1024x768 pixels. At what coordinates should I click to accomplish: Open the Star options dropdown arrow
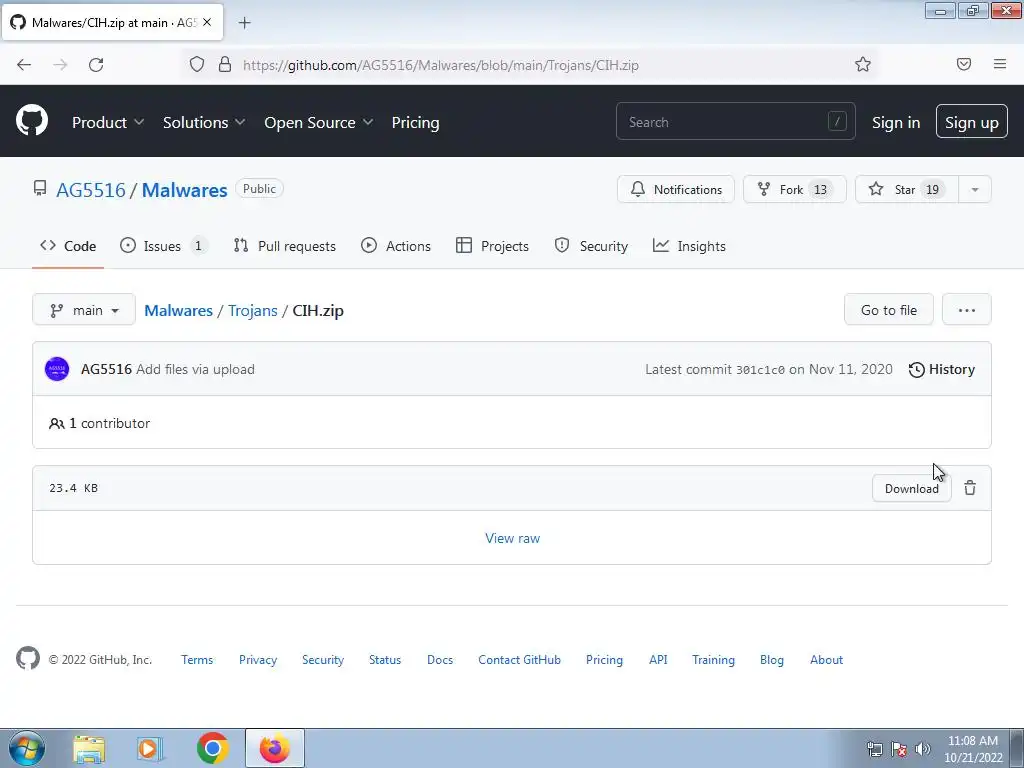[x=975, y=189]
